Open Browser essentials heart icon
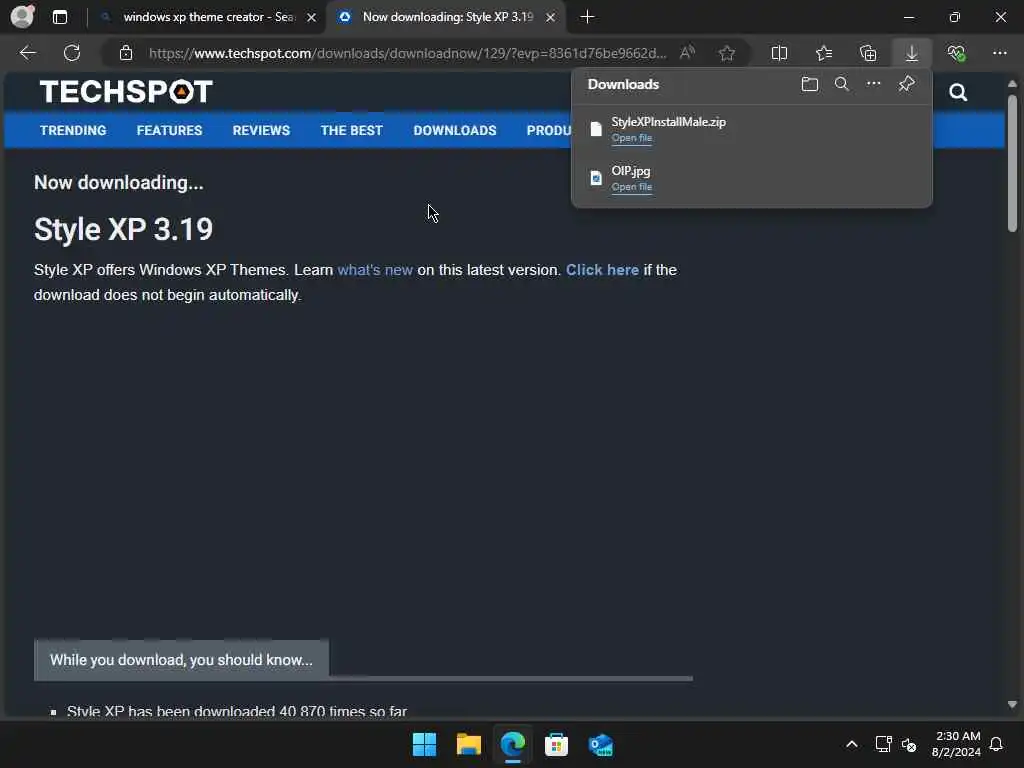This screenshot has height=768, width=1024. (956, 53)
